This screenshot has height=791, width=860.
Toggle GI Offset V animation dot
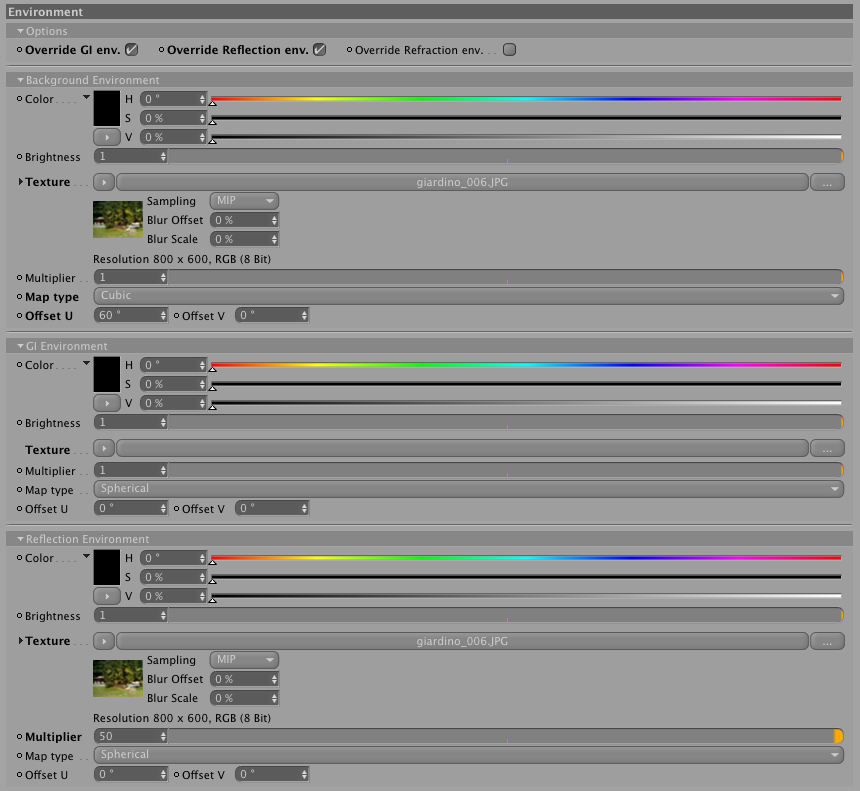click(177, 508)
